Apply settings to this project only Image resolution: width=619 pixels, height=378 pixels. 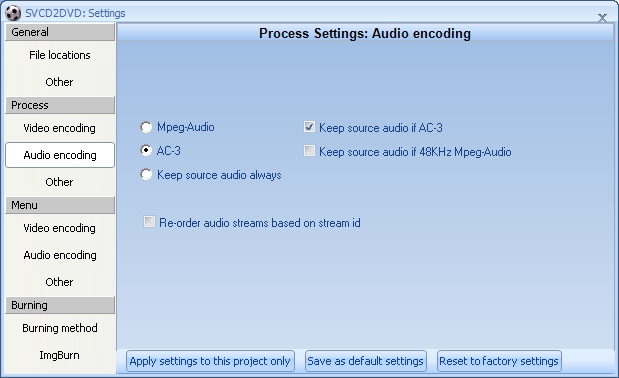point(210,361)
